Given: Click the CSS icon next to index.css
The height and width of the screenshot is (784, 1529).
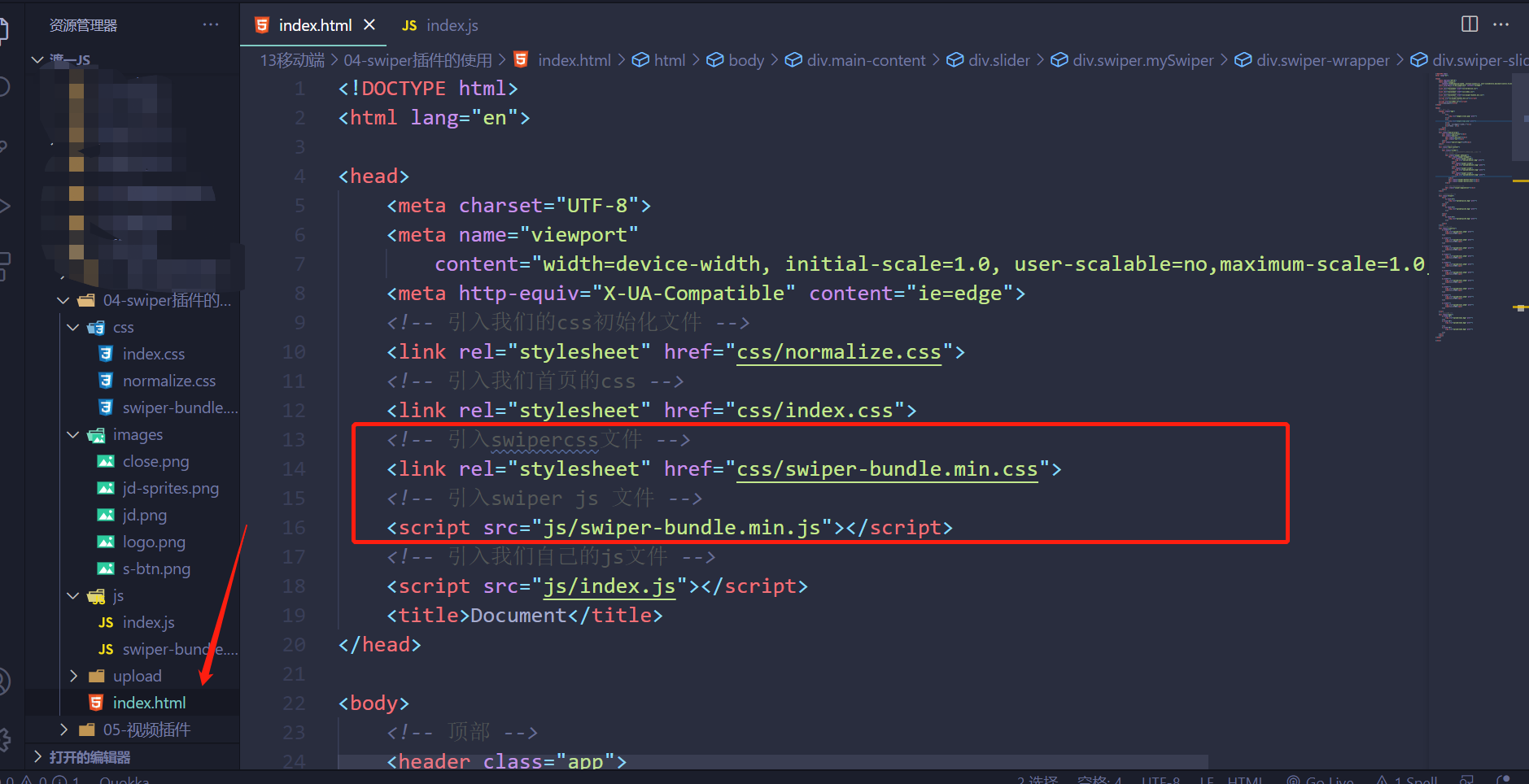Looking at the screenshot, I should point(106,353).
